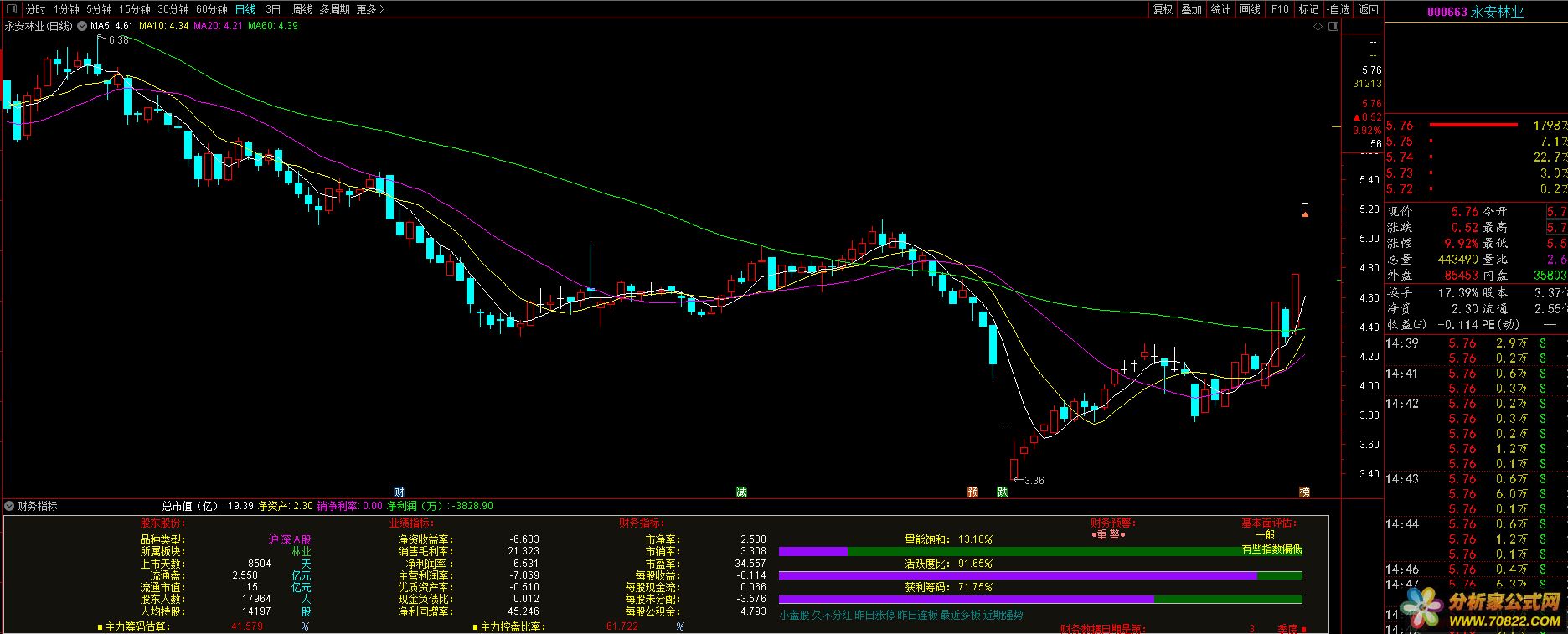1568x634 pixels.
Task: Click the 6.38 high price label
Action: pos(119,40)
